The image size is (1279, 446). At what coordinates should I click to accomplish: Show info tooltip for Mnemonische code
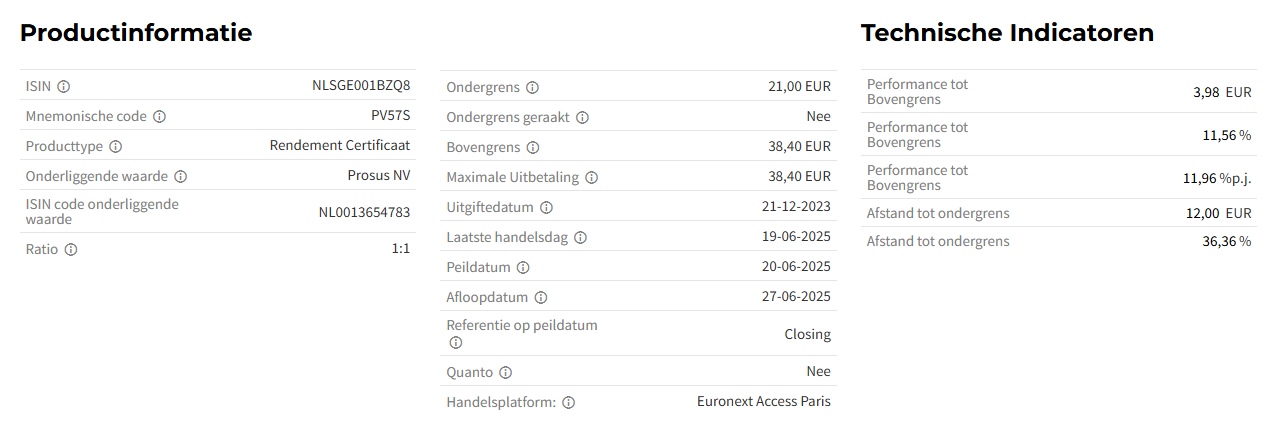pyautogui.click(x=160, y=116)
